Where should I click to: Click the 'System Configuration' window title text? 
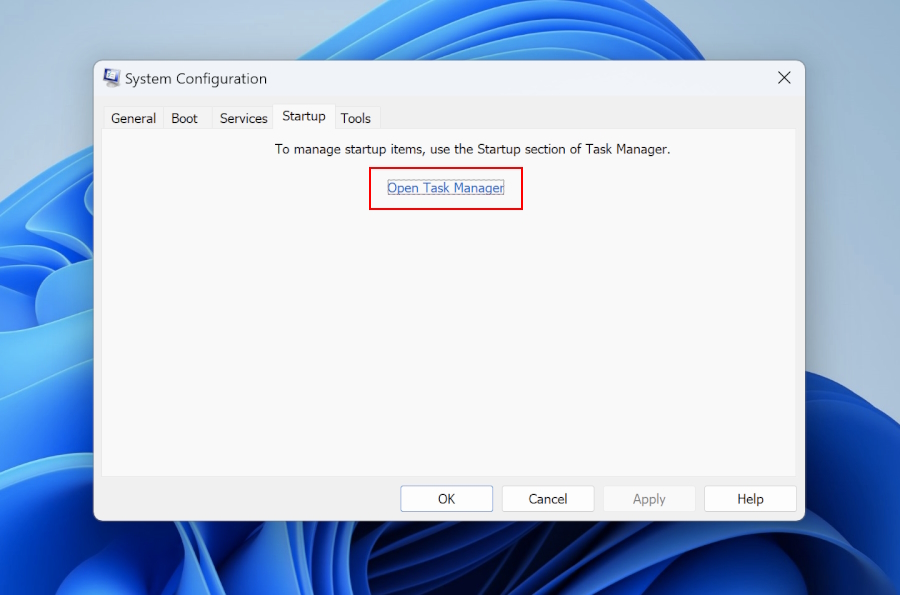(x=196, y=79)
